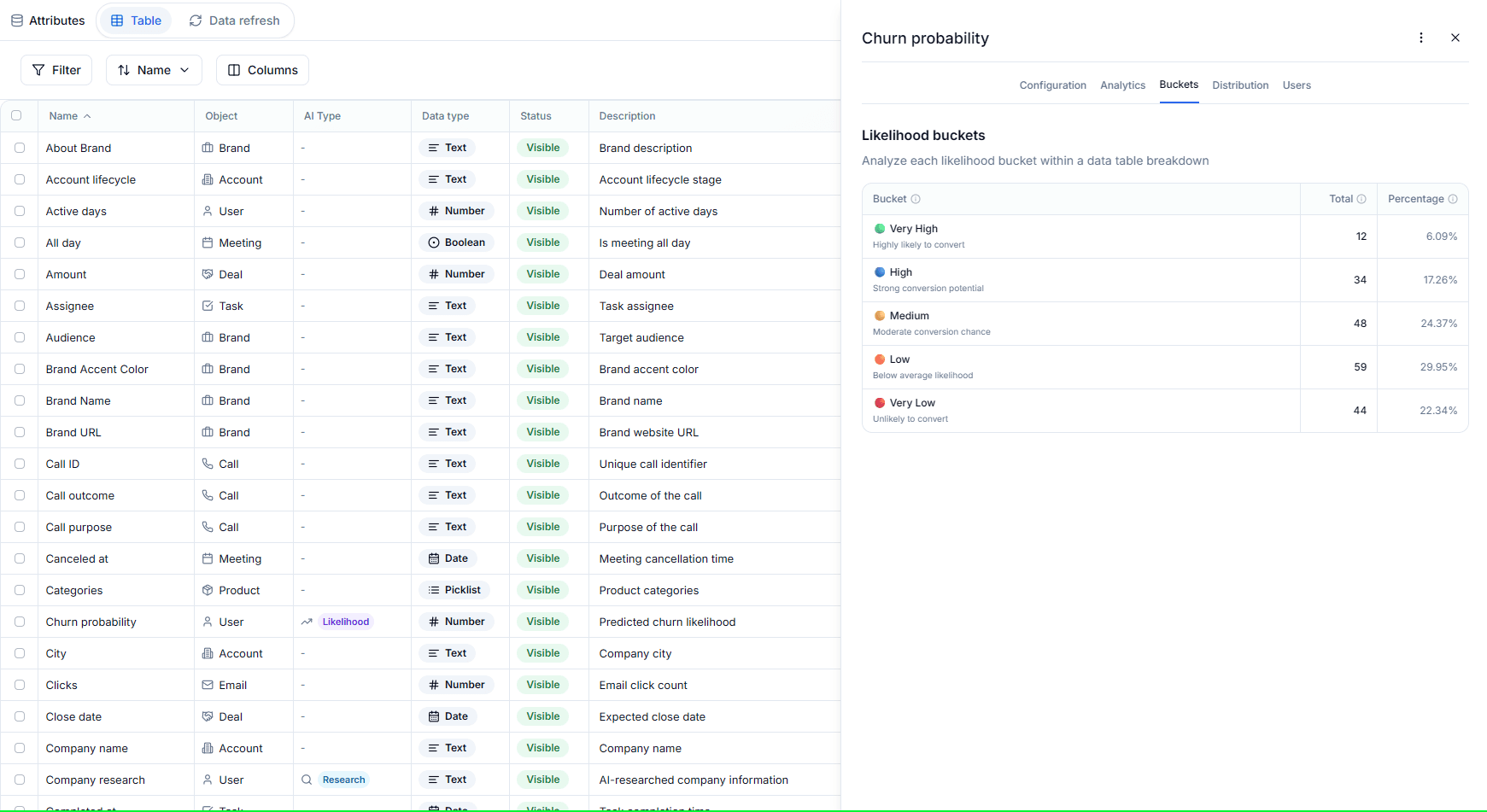Click the green dot beside Very High bucket

click(879, 228)
